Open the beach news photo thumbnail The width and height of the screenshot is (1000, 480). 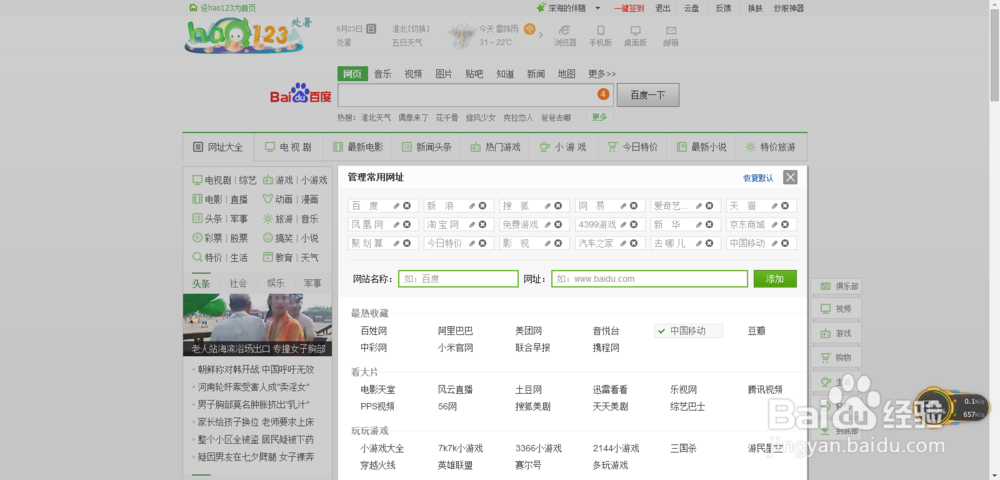pos(257,324)
